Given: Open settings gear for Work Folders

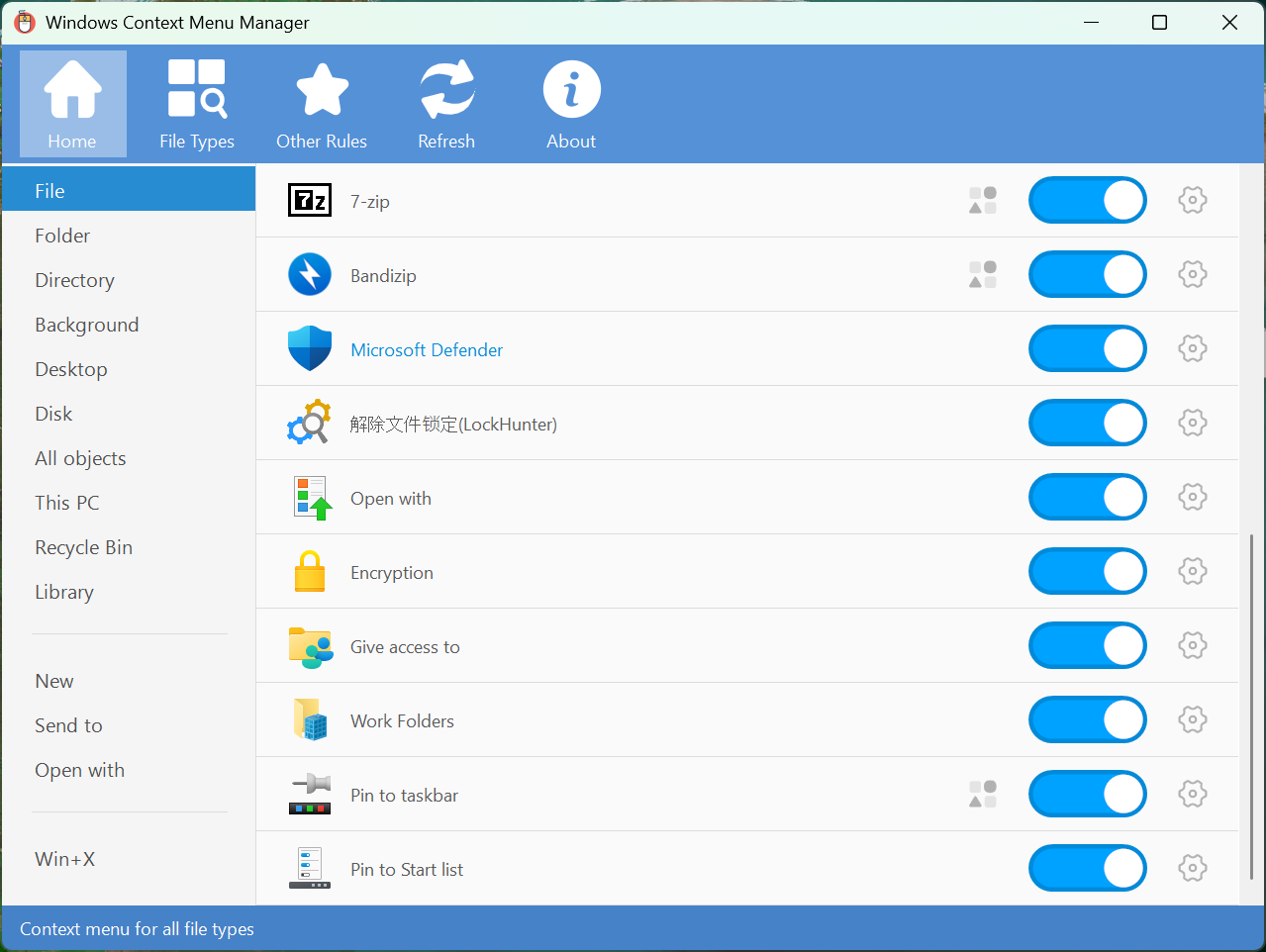Looking at the screenshot, I should click(x=1193, y=719).
